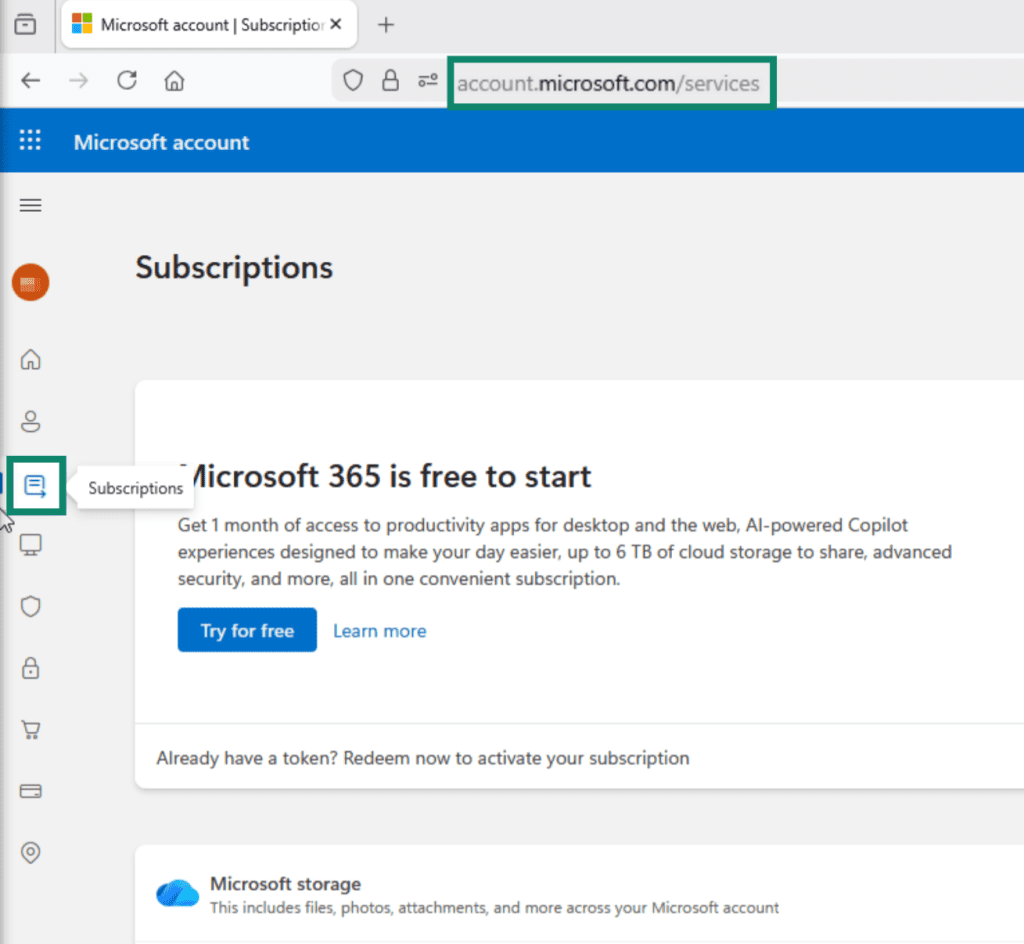Click the storage description 'This includes files, photos'
This screenshot has width=1024, height=944.
[494, 908]
